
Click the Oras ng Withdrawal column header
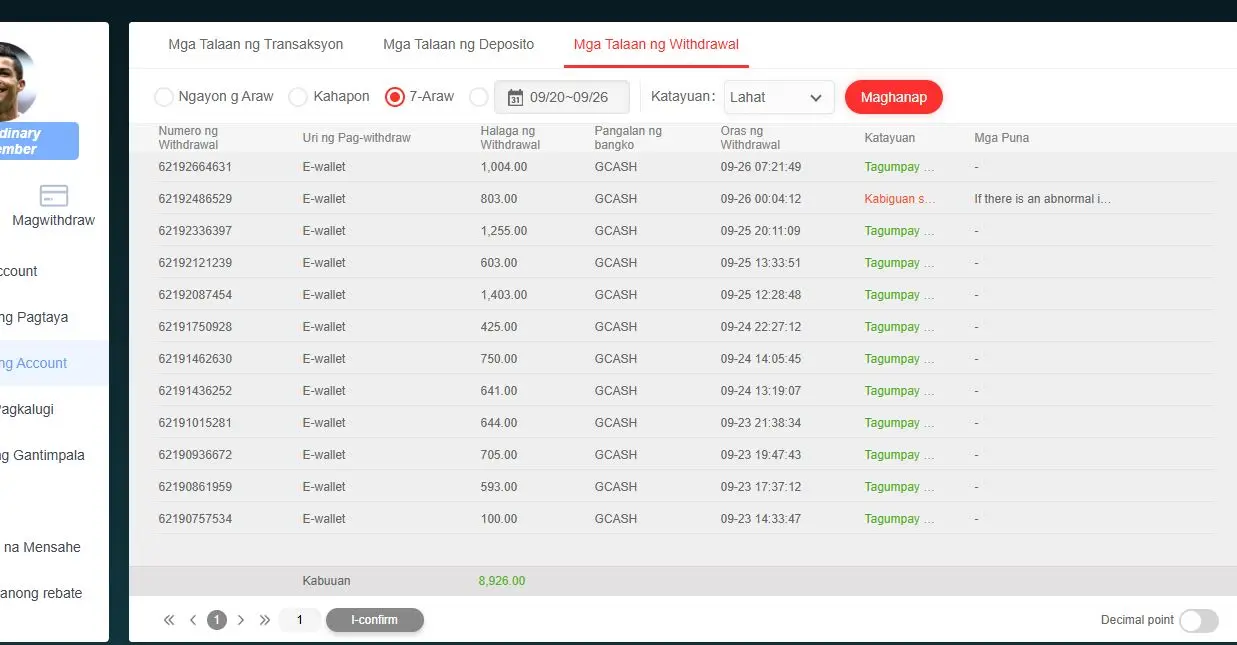(x=751, y=138)
